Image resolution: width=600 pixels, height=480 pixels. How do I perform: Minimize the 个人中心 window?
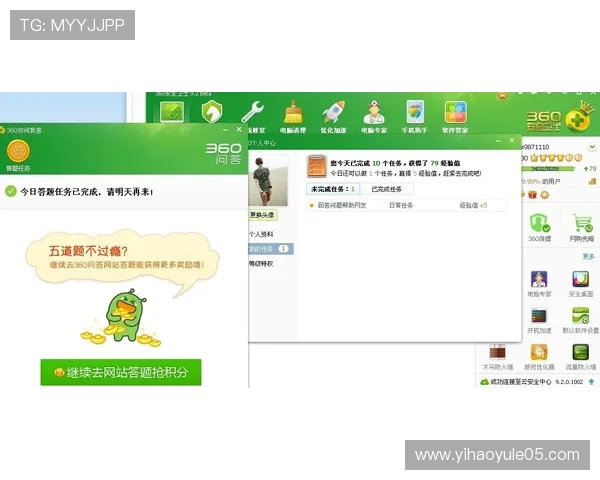pos(498,141)
